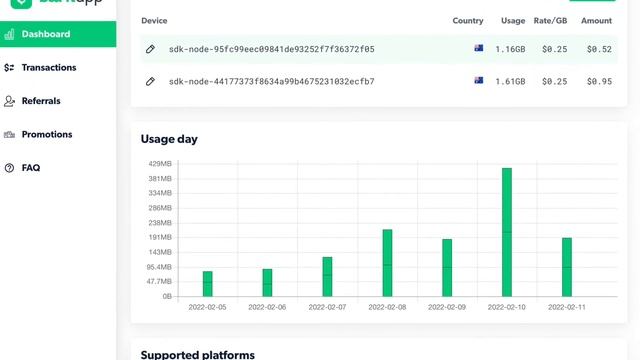Viewport: 640px width, 360px height.
Task: Click the $0.52 amount cell
Action: (599, 49)
